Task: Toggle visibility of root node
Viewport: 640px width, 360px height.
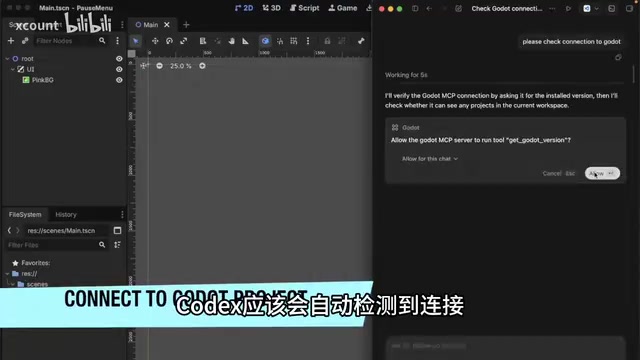Action: 119,59
